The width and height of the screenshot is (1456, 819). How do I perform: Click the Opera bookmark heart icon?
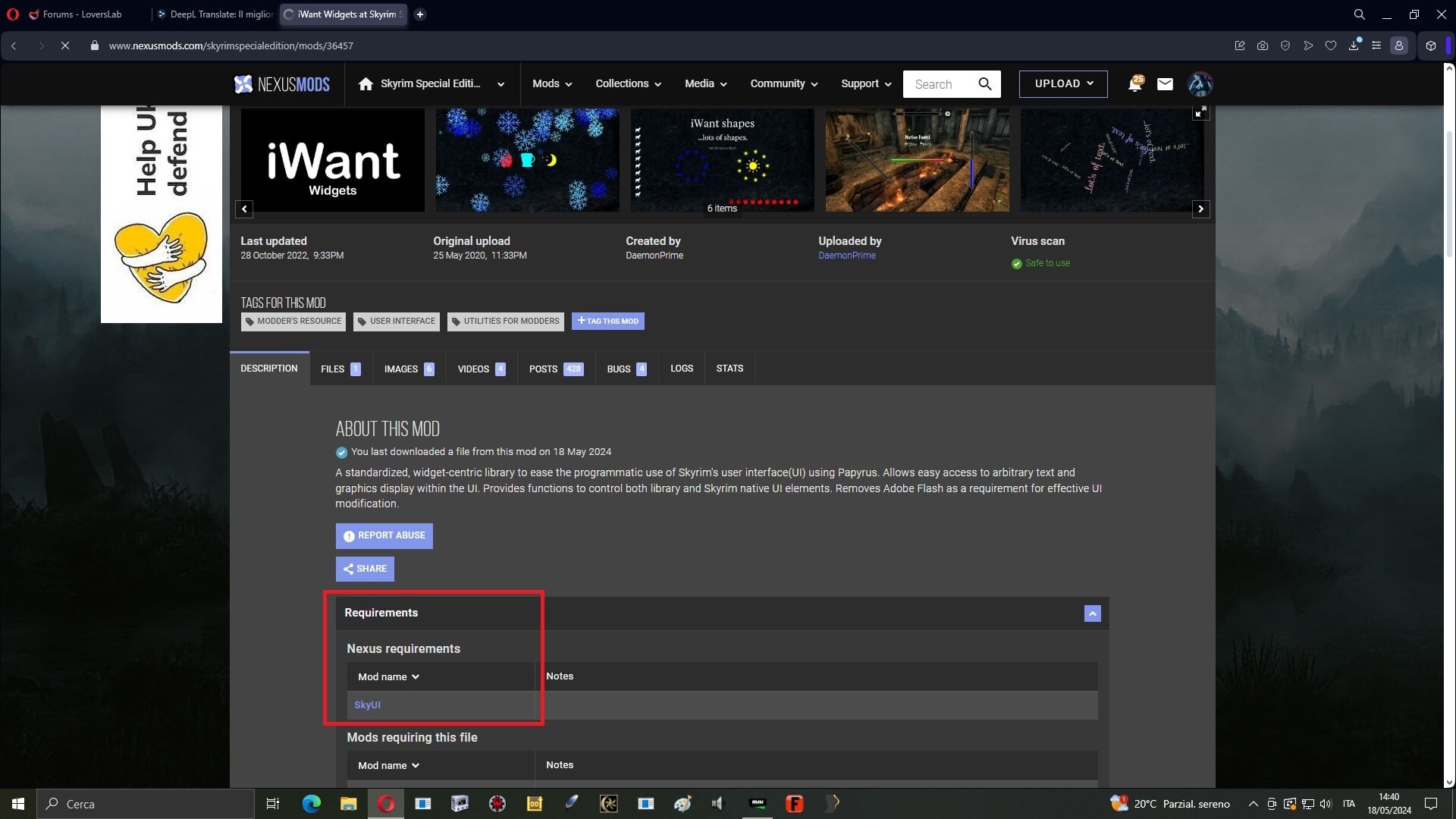click(x=1331, y=45)
